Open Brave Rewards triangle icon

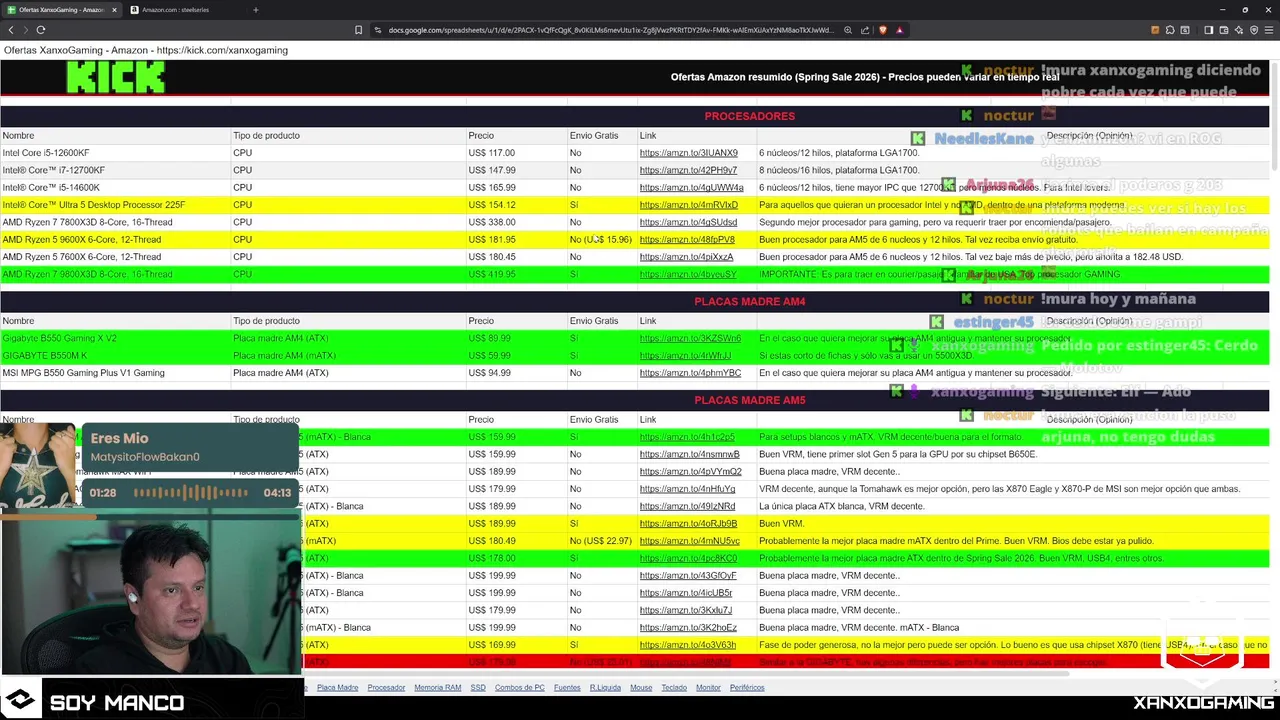(x=899, y=30)
